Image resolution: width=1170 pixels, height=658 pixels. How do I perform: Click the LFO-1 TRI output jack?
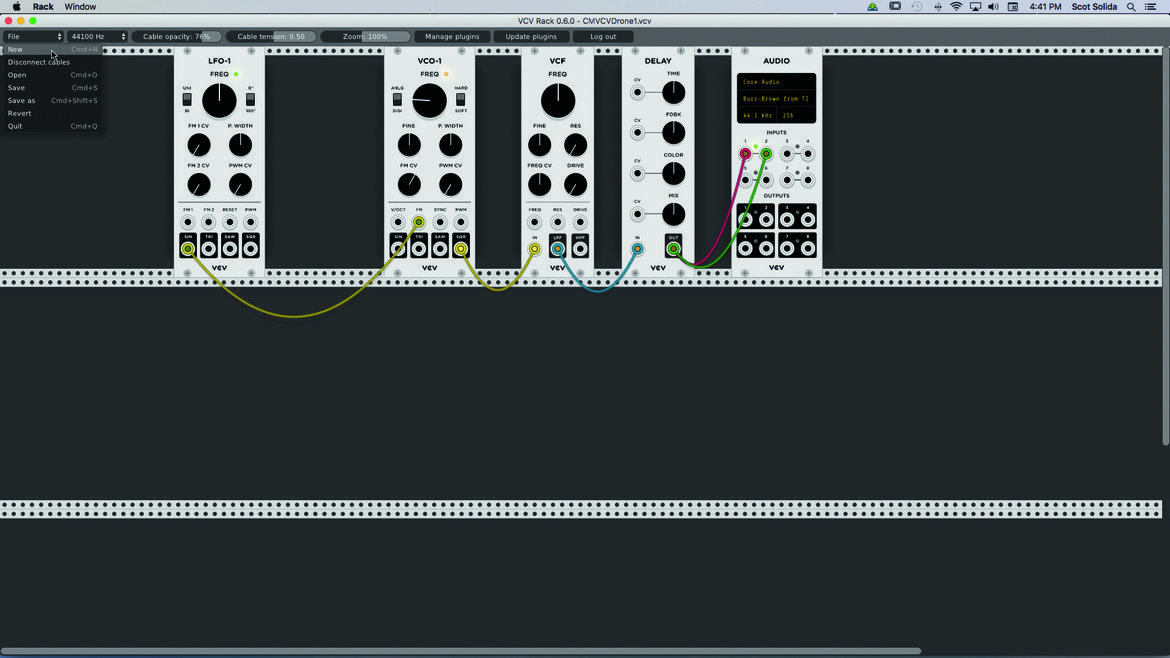209,248
